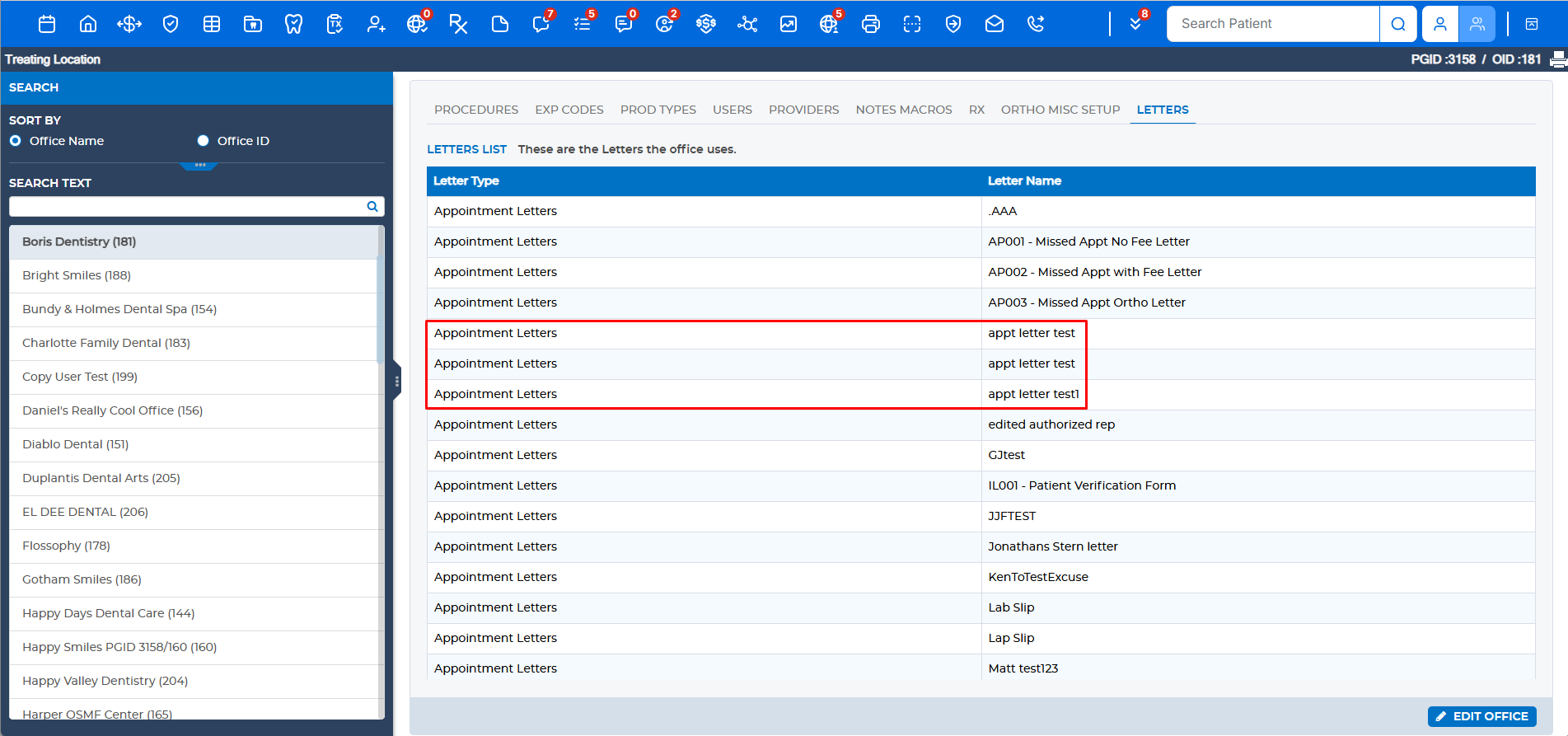Click the printer icon in toolbar

coord(871,24)
